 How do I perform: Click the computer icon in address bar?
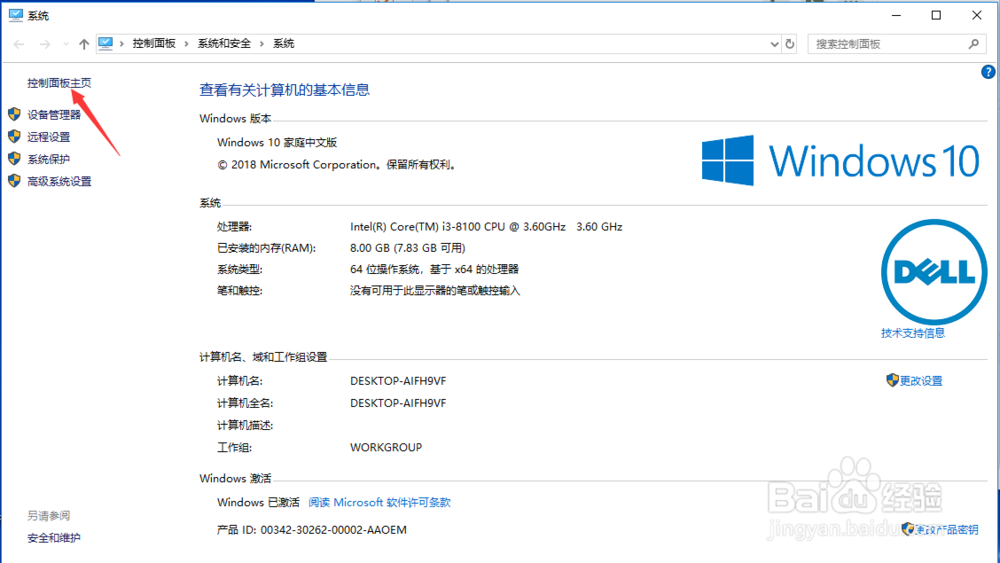coord(106,43)
